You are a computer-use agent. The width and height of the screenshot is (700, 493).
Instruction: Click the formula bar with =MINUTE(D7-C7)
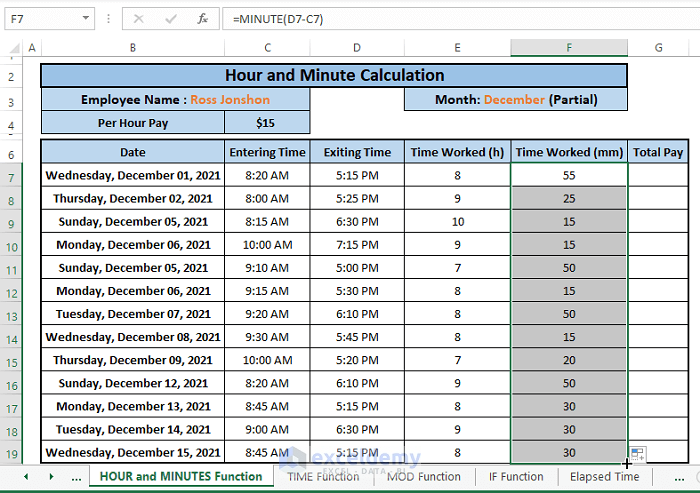[461, 19]
